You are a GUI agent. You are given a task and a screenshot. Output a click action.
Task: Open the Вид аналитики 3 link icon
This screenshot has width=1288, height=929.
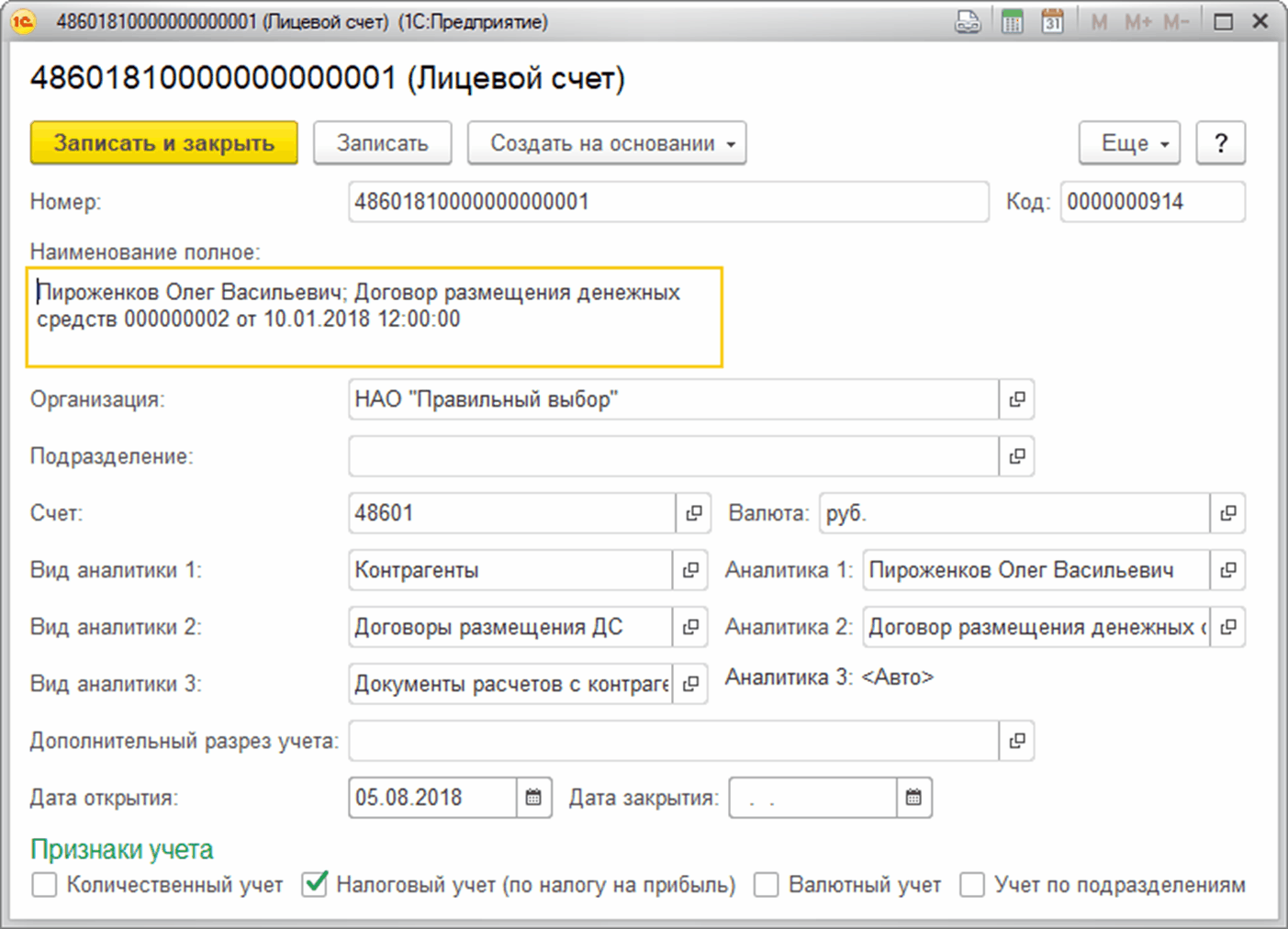click(690, 684)
